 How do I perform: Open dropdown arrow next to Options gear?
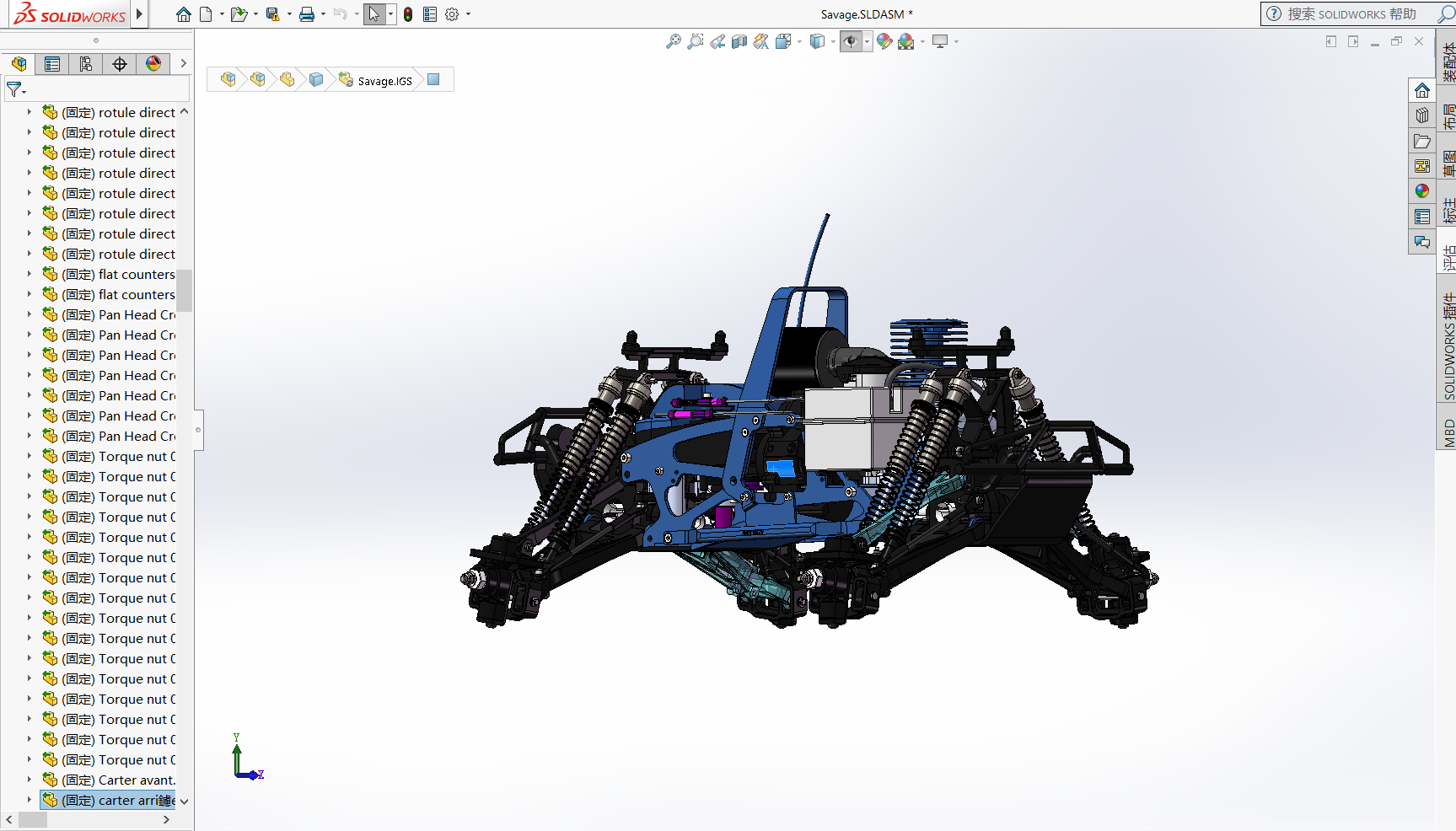468,14
